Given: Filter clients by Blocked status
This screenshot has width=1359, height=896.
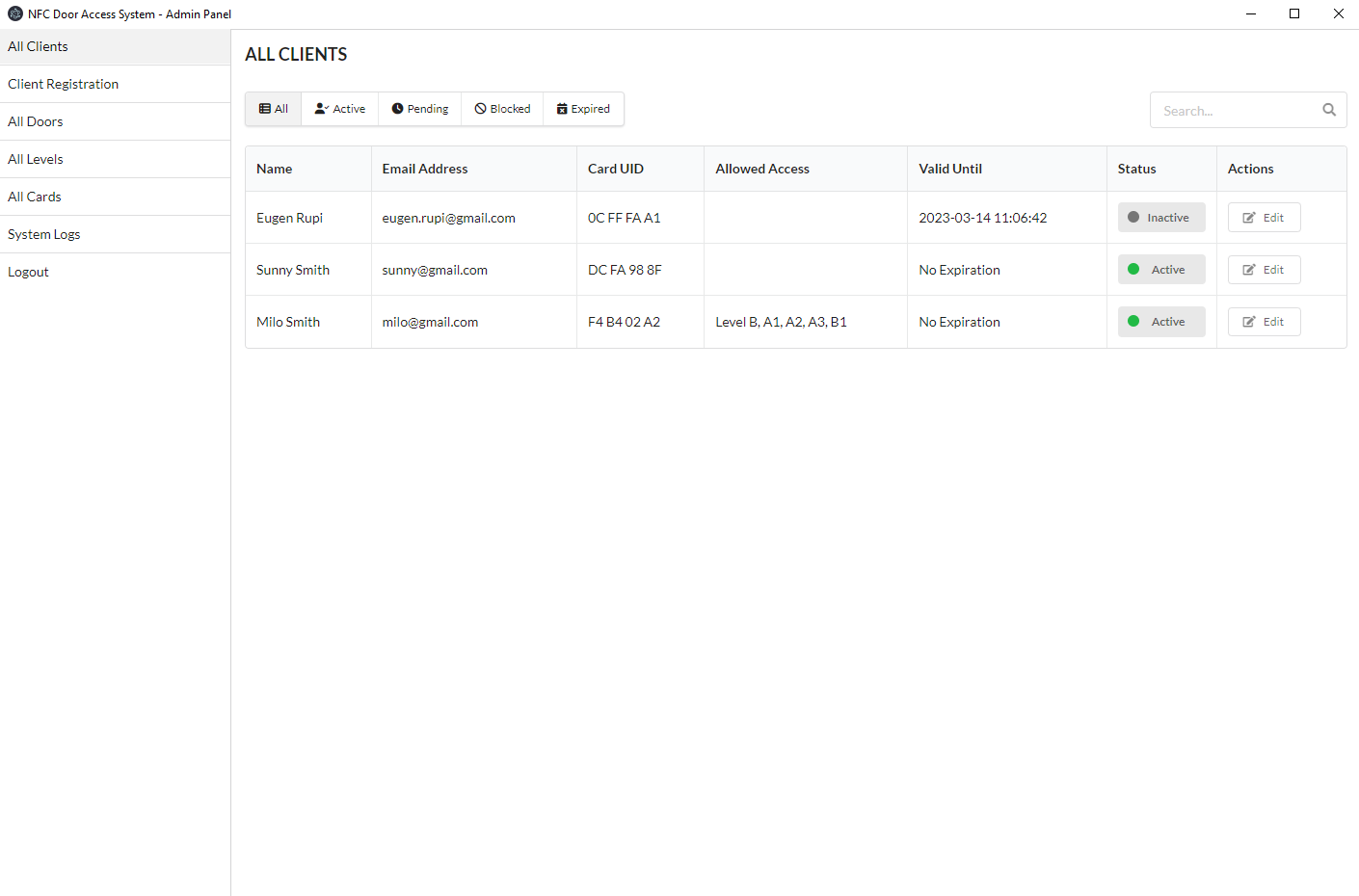Looking at the screenshot, I should tap(502, 109).
